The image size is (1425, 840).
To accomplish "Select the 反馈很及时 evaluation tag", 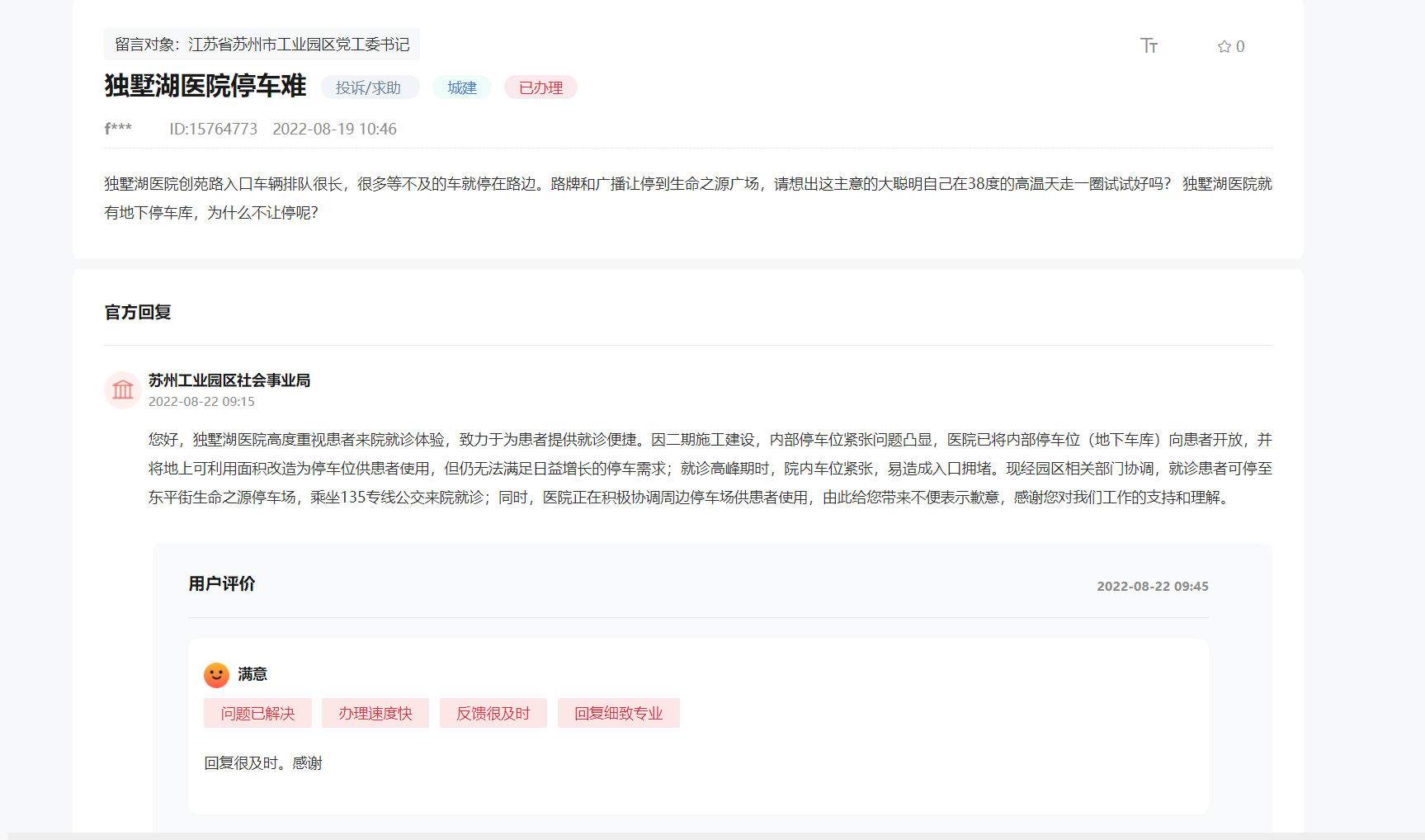I will click(x=493, y=714).
